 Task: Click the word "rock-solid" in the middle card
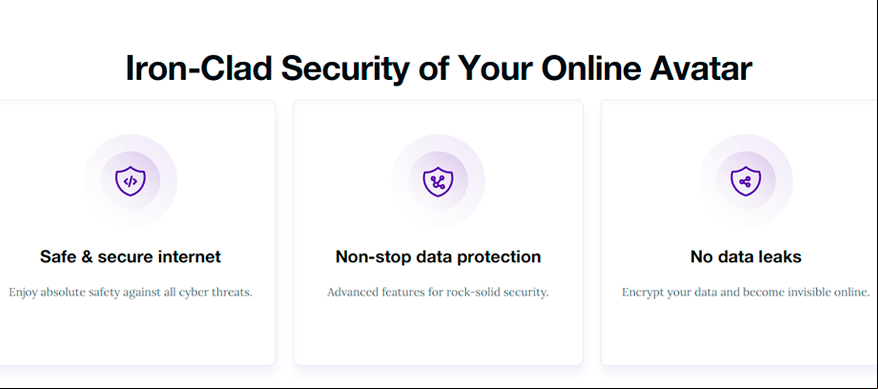[469, 292]
